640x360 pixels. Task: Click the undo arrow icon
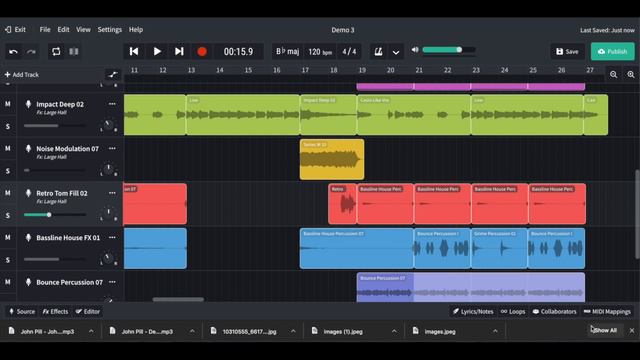[13, 51]
